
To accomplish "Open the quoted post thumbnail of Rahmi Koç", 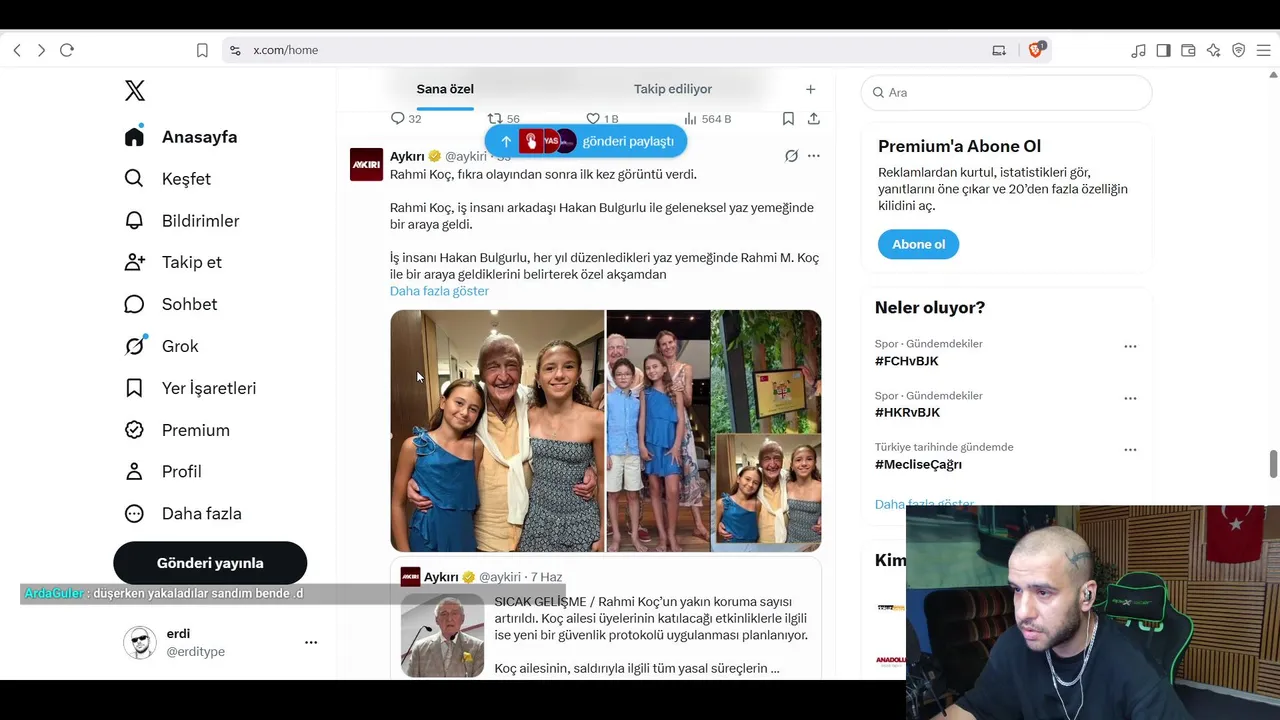I will click(442, 636).
